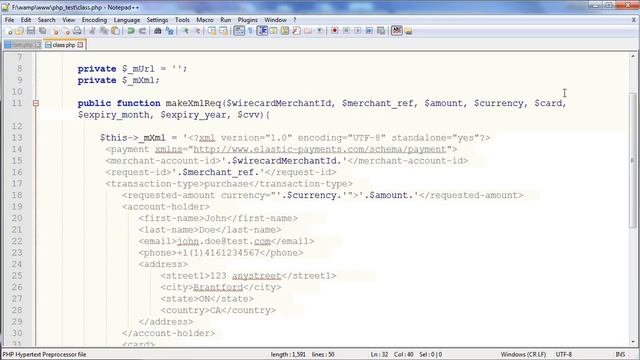Open the Settings menu

pyautogui.click(x=157, y=20)
